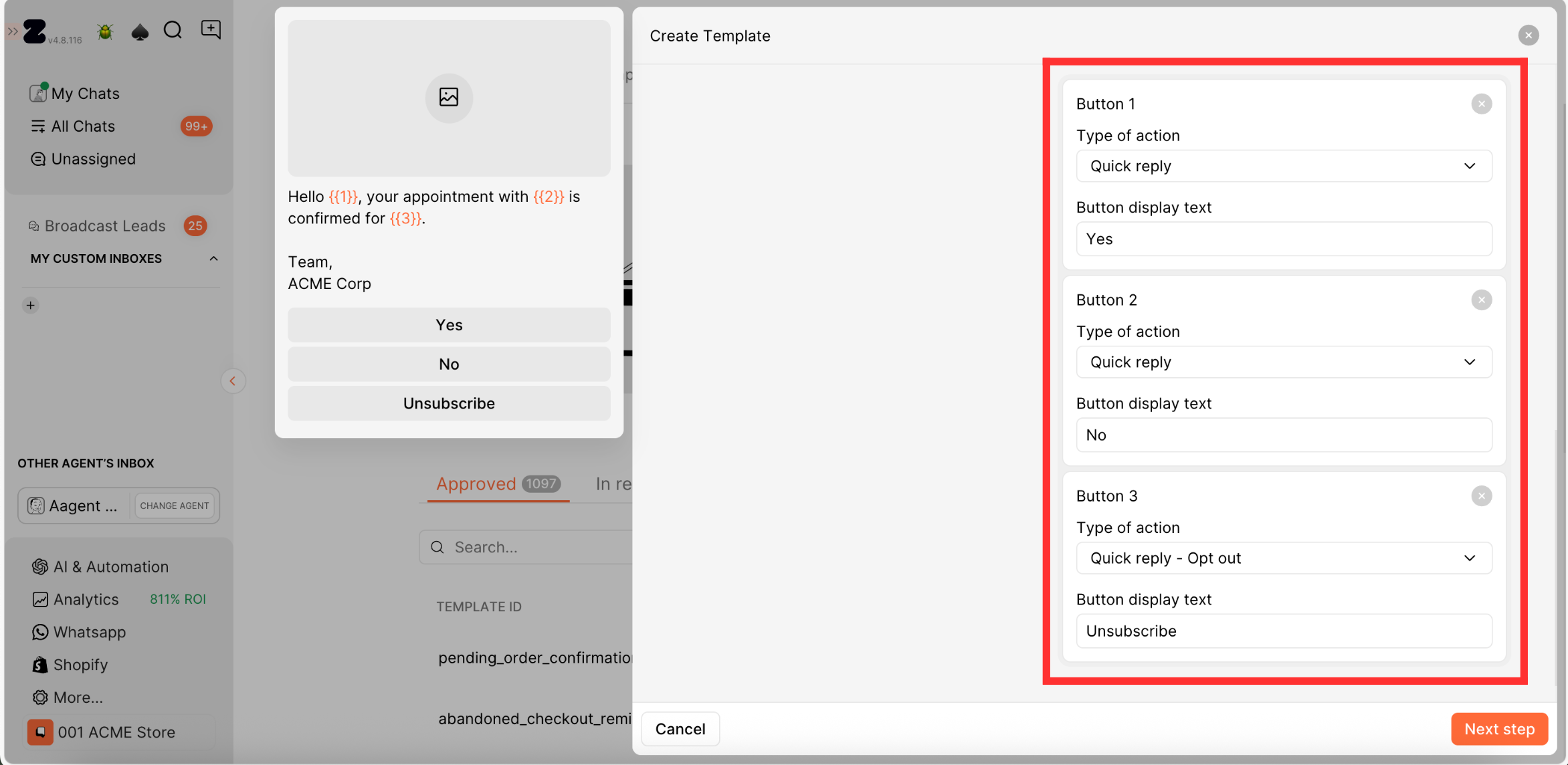The width and height of the screenshot is (1568, 765).
Task: Click the spade icon in top bar
Action: pyautogui.click(x=140, y=31)
